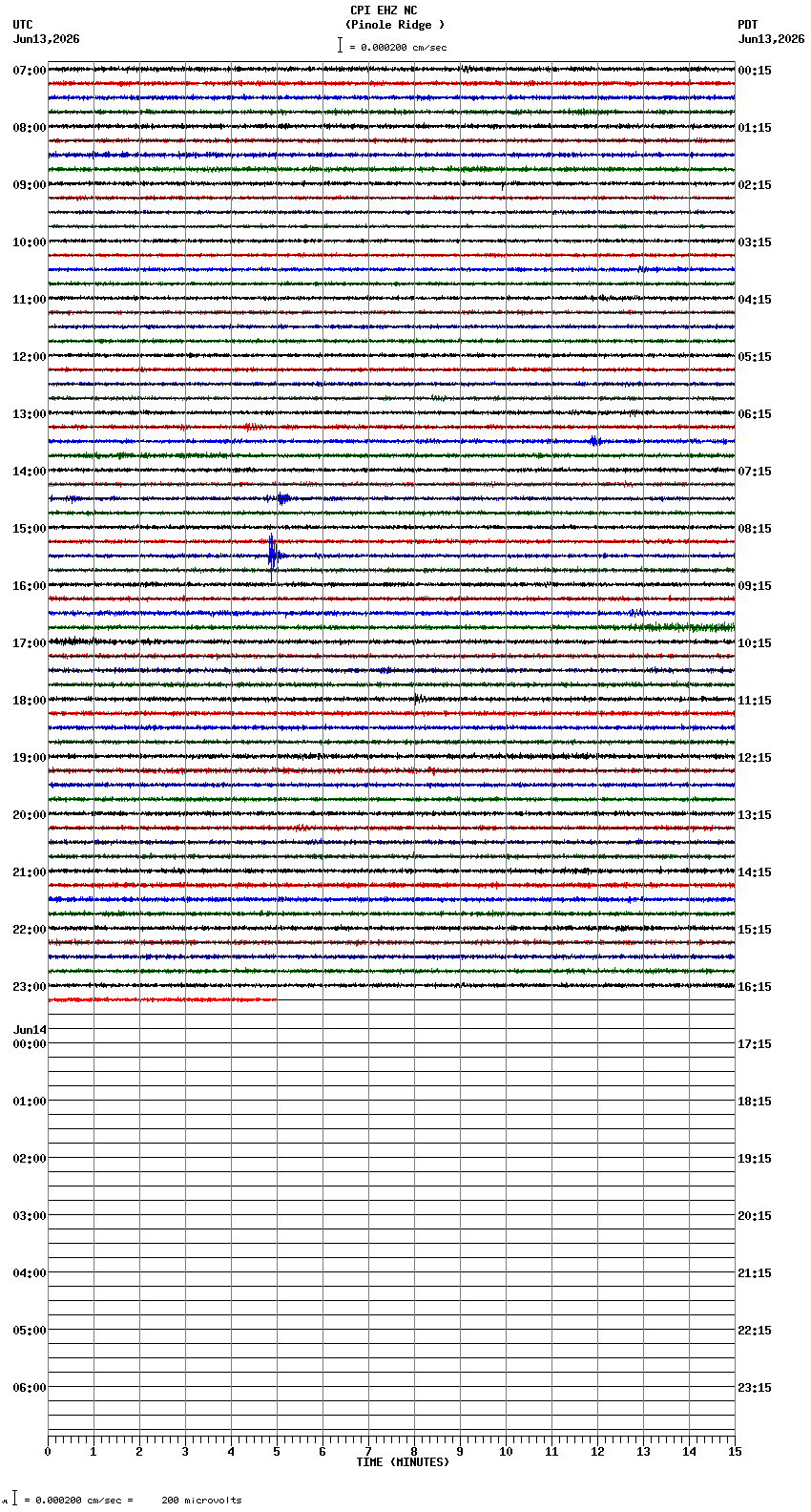Click the top scale label '= 0.000200 cm/sec'
Screen dimensions: 811x1512
398,47
